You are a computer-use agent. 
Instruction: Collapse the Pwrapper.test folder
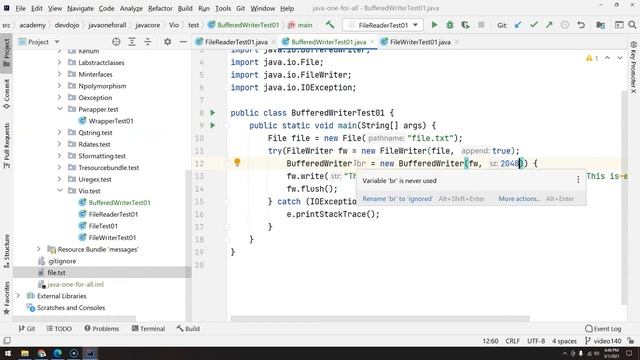pos(60,109)
